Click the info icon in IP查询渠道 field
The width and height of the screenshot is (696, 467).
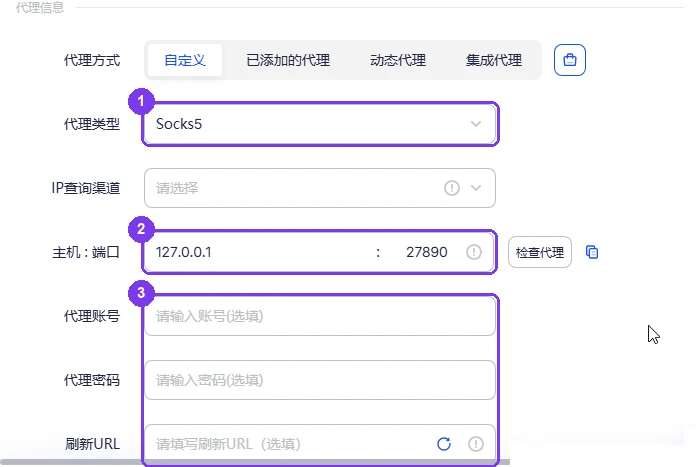click(x=451, y=188)
